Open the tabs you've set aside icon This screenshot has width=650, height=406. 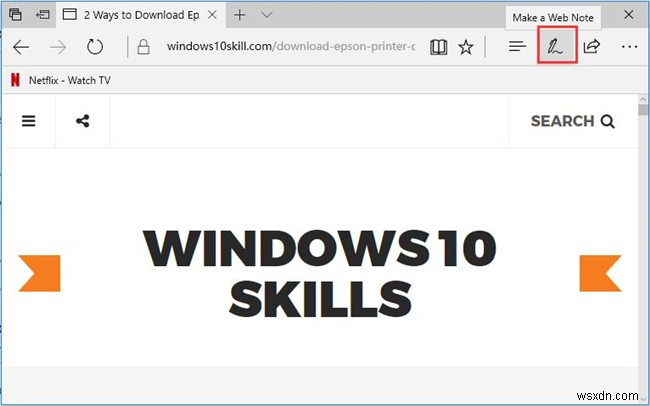click(15, 15)
